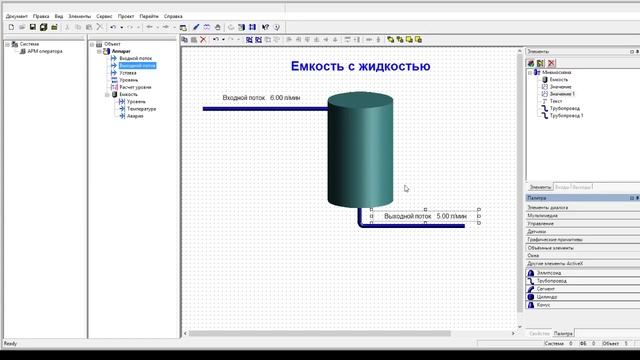The height and width of the screenshot is (360, 640).
Task: Collapse the Емкость node in object tree
Action: 107,95
